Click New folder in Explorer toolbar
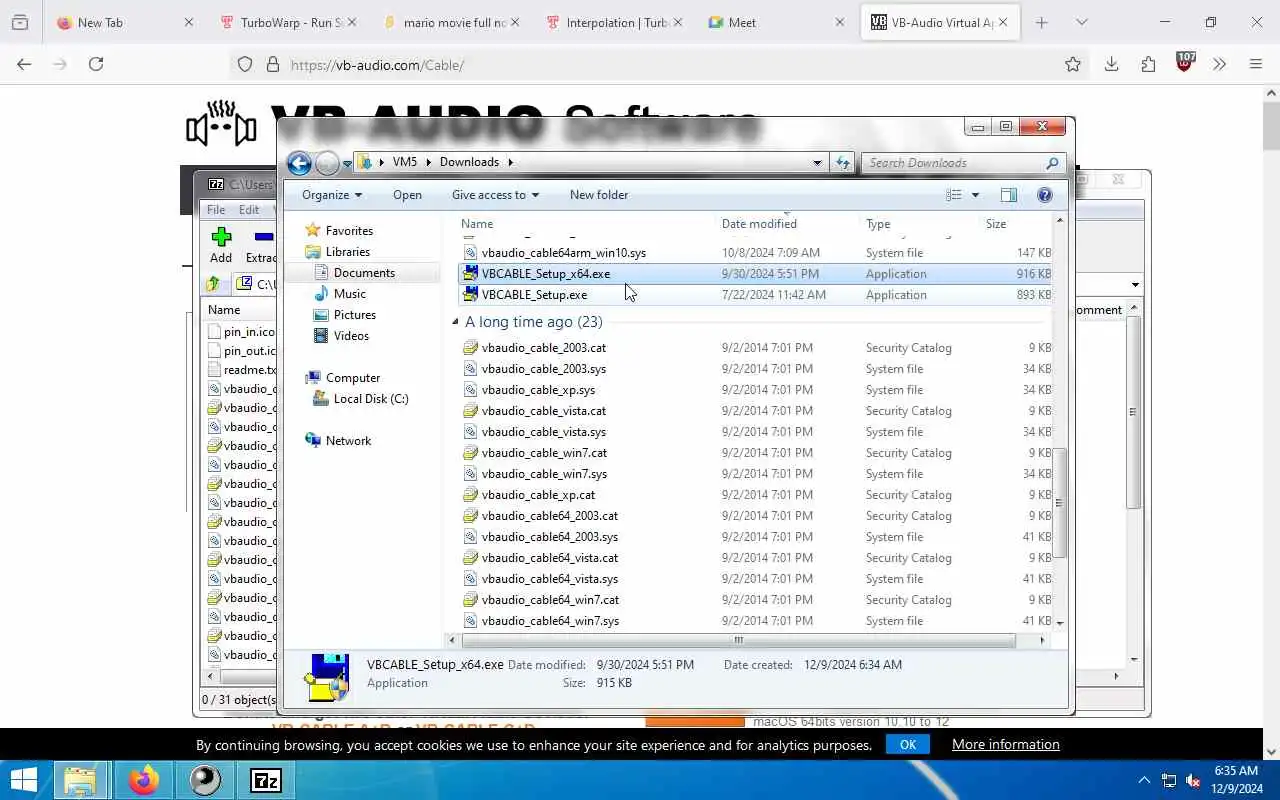 click(599, 195)
